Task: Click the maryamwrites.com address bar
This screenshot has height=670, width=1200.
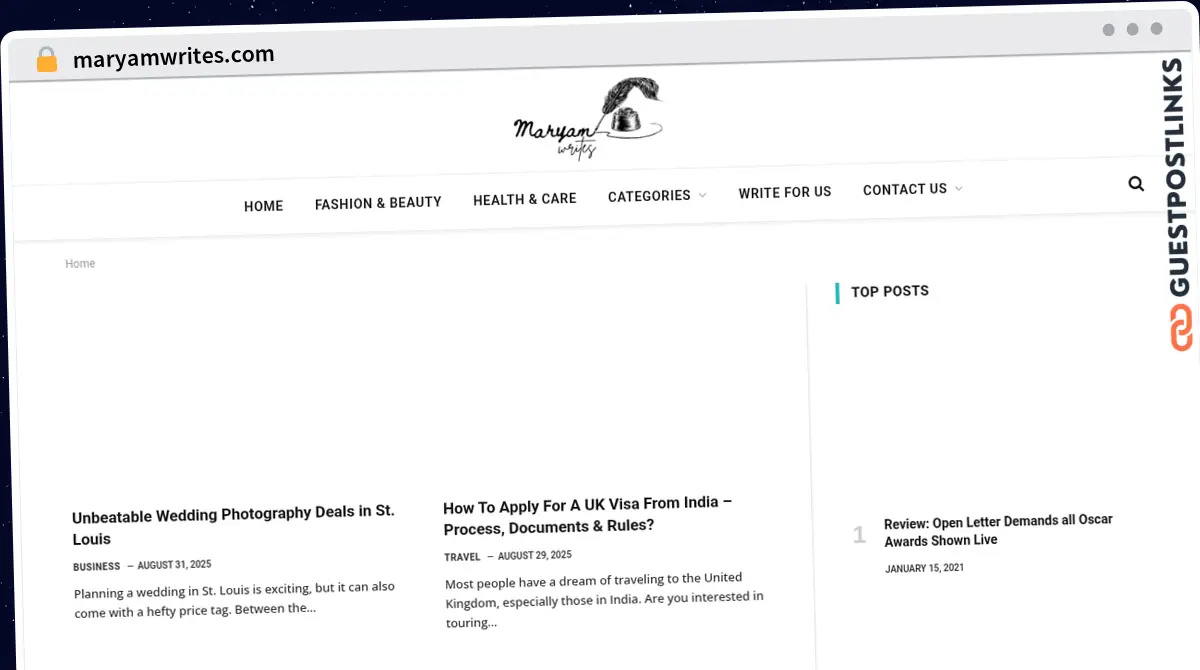Action: click(175, 55)
